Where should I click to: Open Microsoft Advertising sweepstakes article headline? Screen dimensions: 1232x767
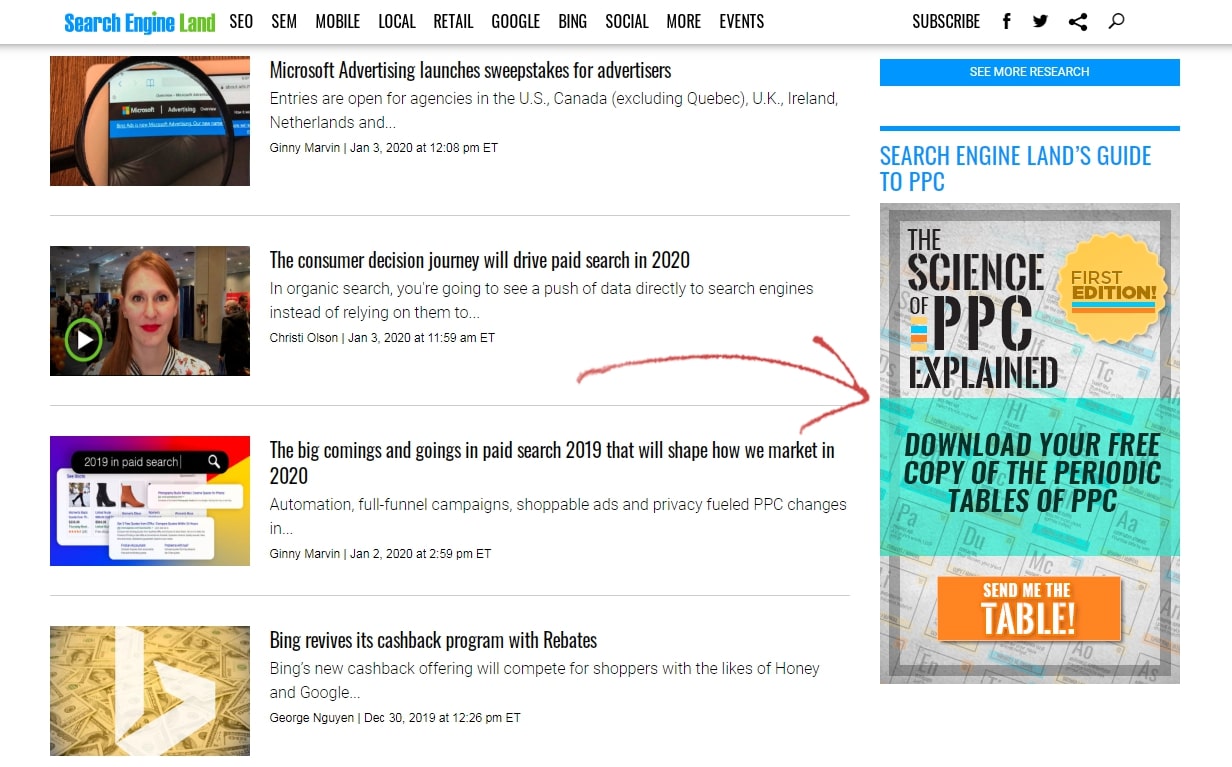tap(470, 70)
